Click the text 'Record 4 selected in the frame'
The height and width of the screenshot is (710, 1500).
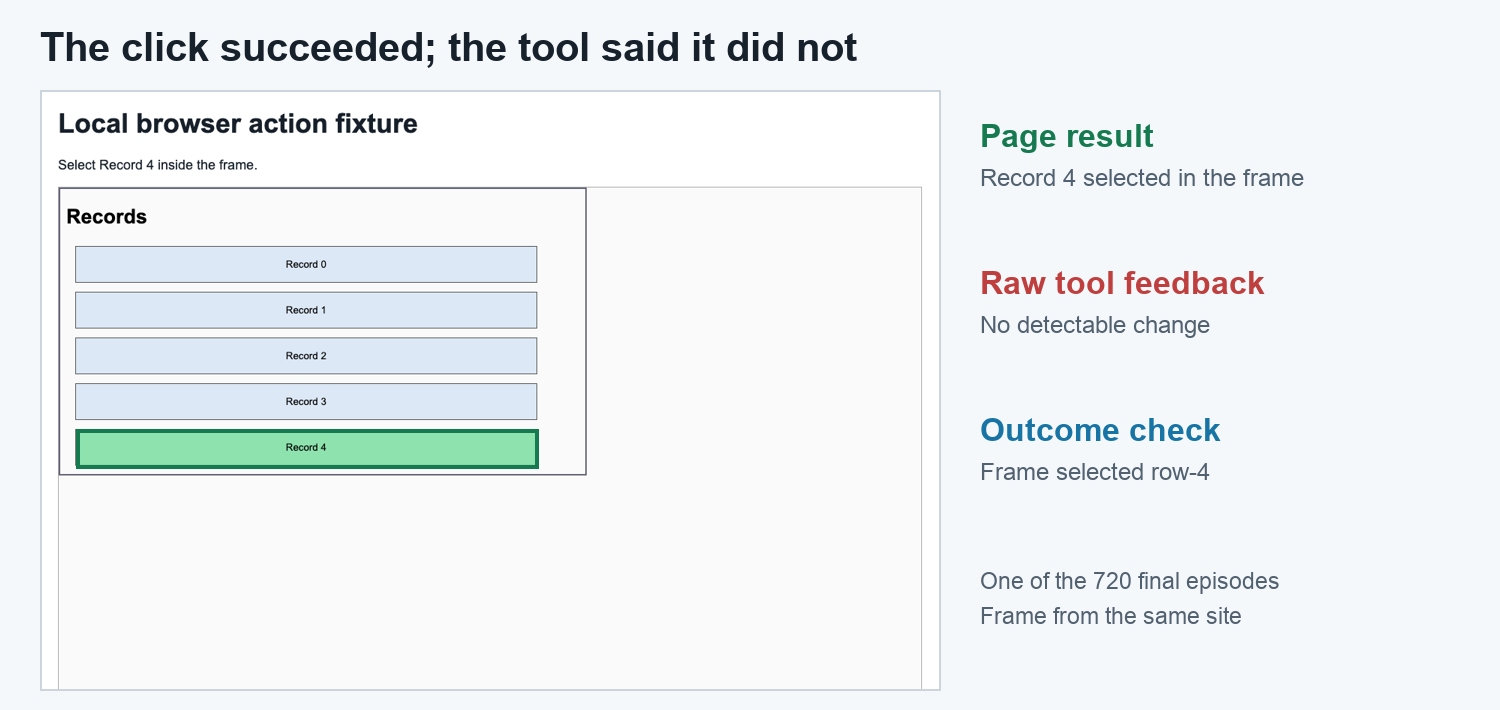pos(1142,178)
